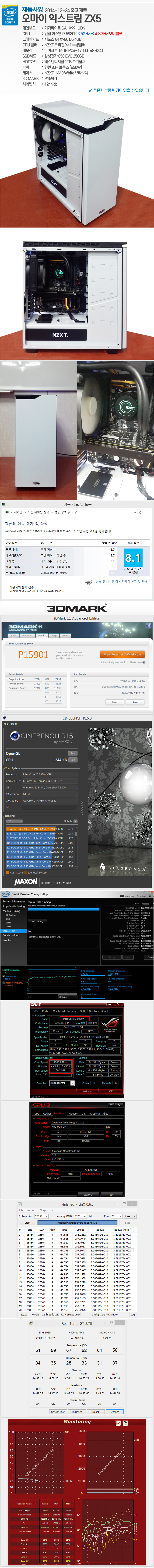
Task: Open the Memory tab in the first CPU-Z window
Action: (72, 1011)
